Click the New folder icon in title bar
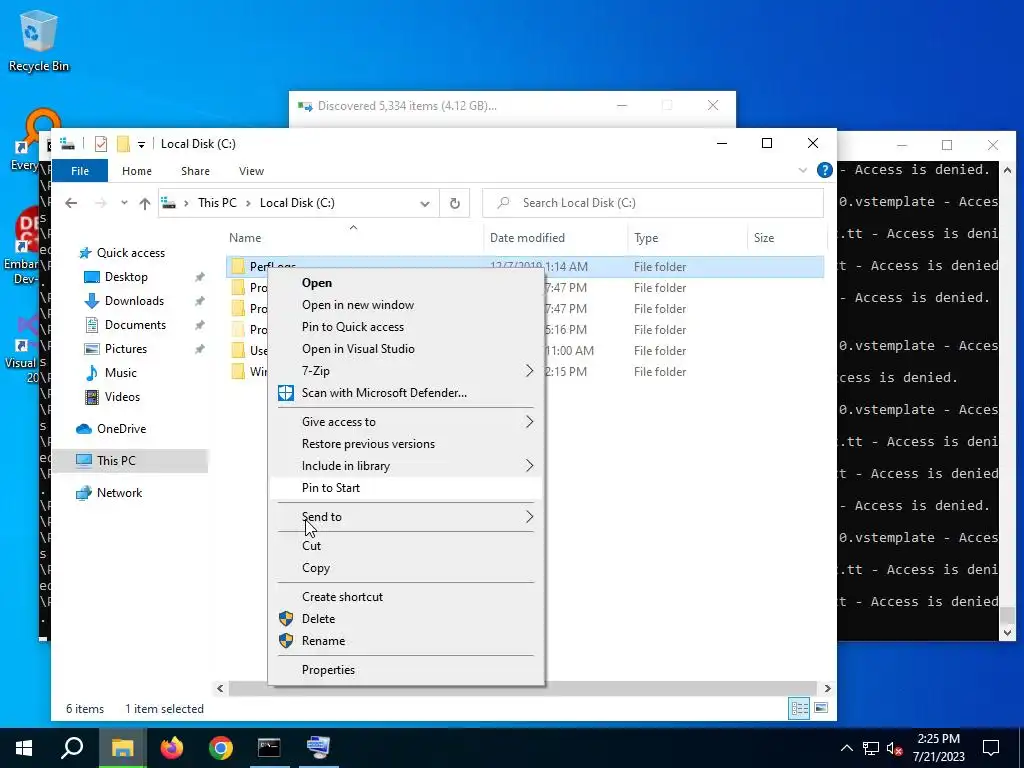The width and height of the screenshot is (1024, 768). (x=123, y=144)
